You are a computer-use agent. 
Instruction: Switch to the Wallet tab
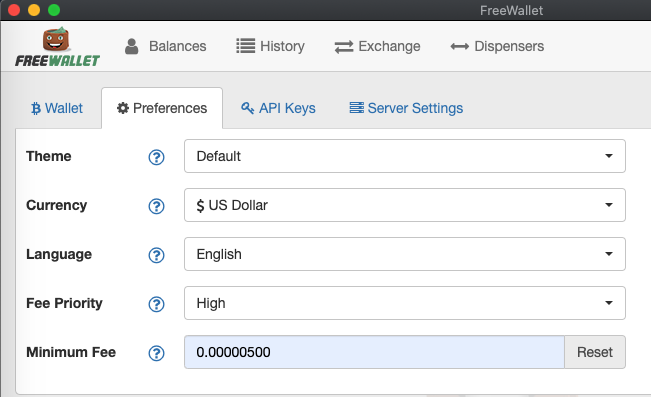point(57,108)
